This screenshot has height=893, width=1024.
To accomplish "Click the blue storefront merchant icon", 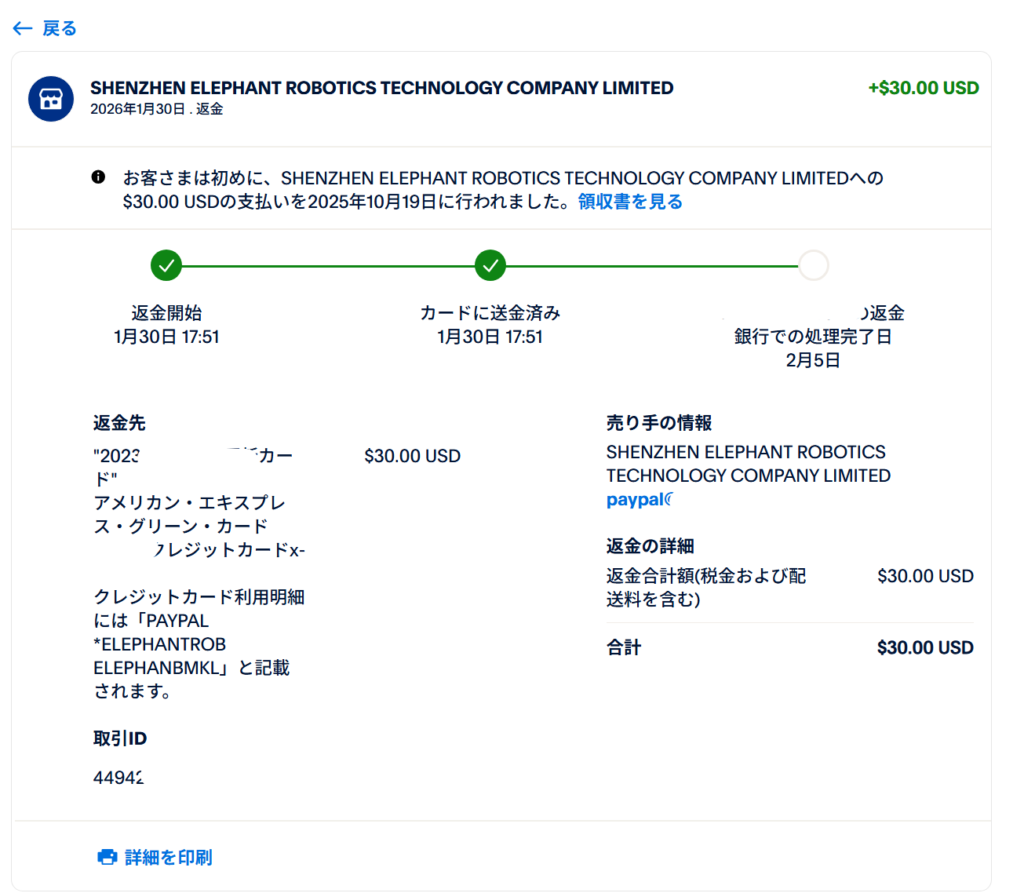I will 51,98.
